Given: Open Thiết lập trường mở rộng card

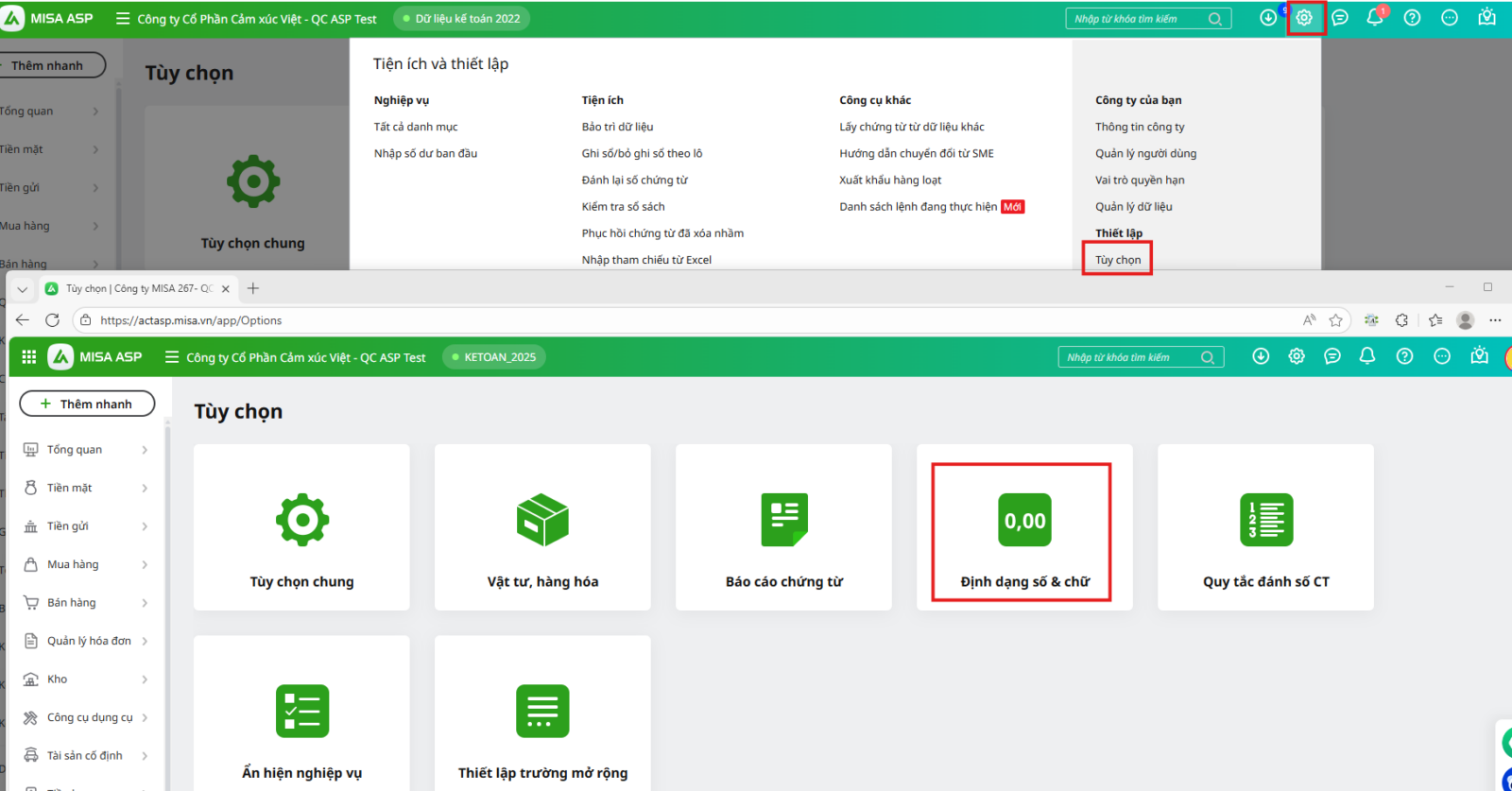Looking at the screenshot, I should tap(542, 718).
